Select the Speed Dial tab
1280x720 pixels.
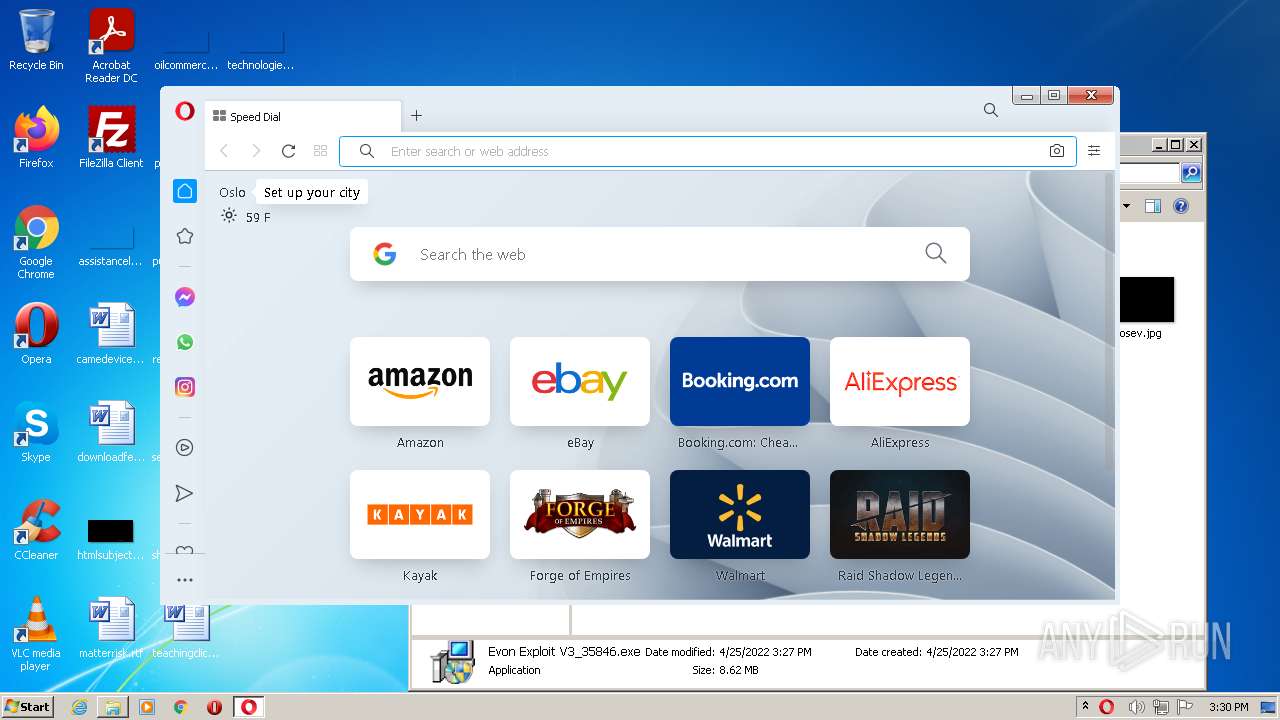point(304,116)
